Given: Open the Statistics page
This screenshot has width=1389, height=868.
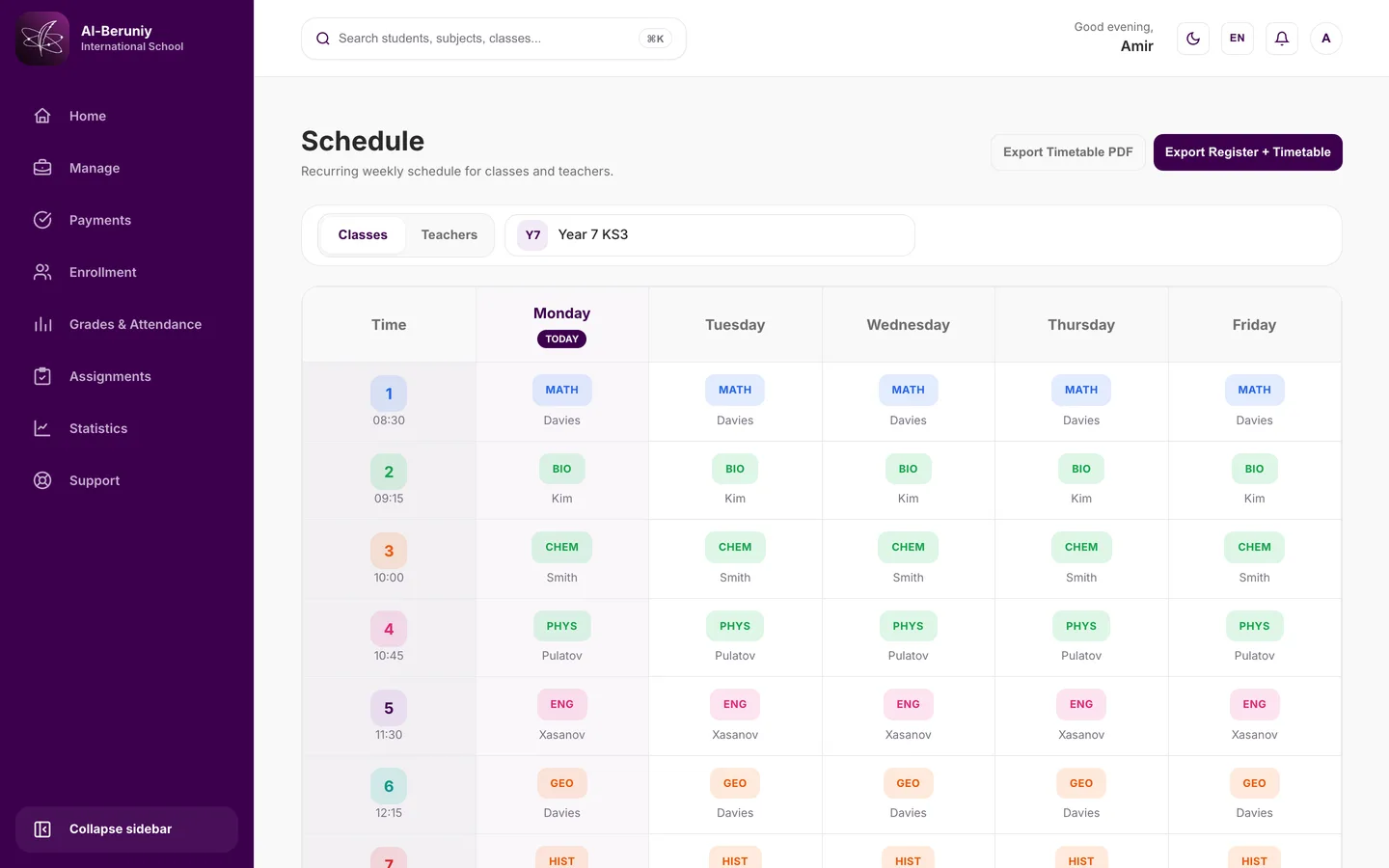Looking at the screenshot, I should (126, 428).
